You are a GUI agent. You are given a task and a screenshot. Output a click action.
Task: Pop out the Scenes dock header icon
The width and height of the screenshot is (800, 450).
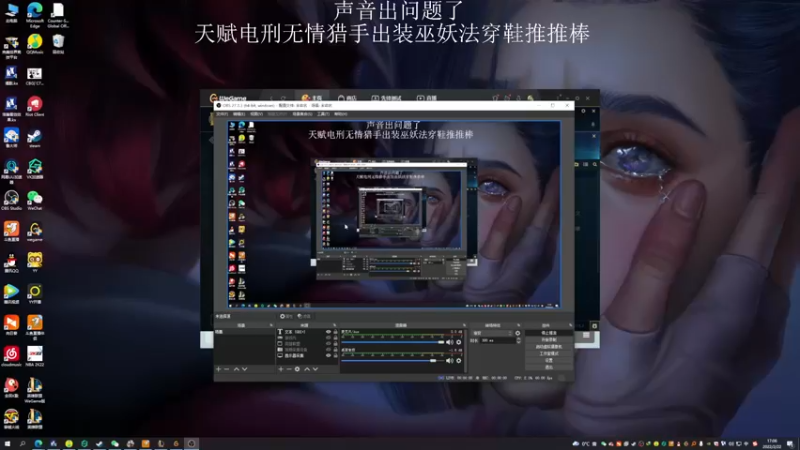click(x=271, y=325)
